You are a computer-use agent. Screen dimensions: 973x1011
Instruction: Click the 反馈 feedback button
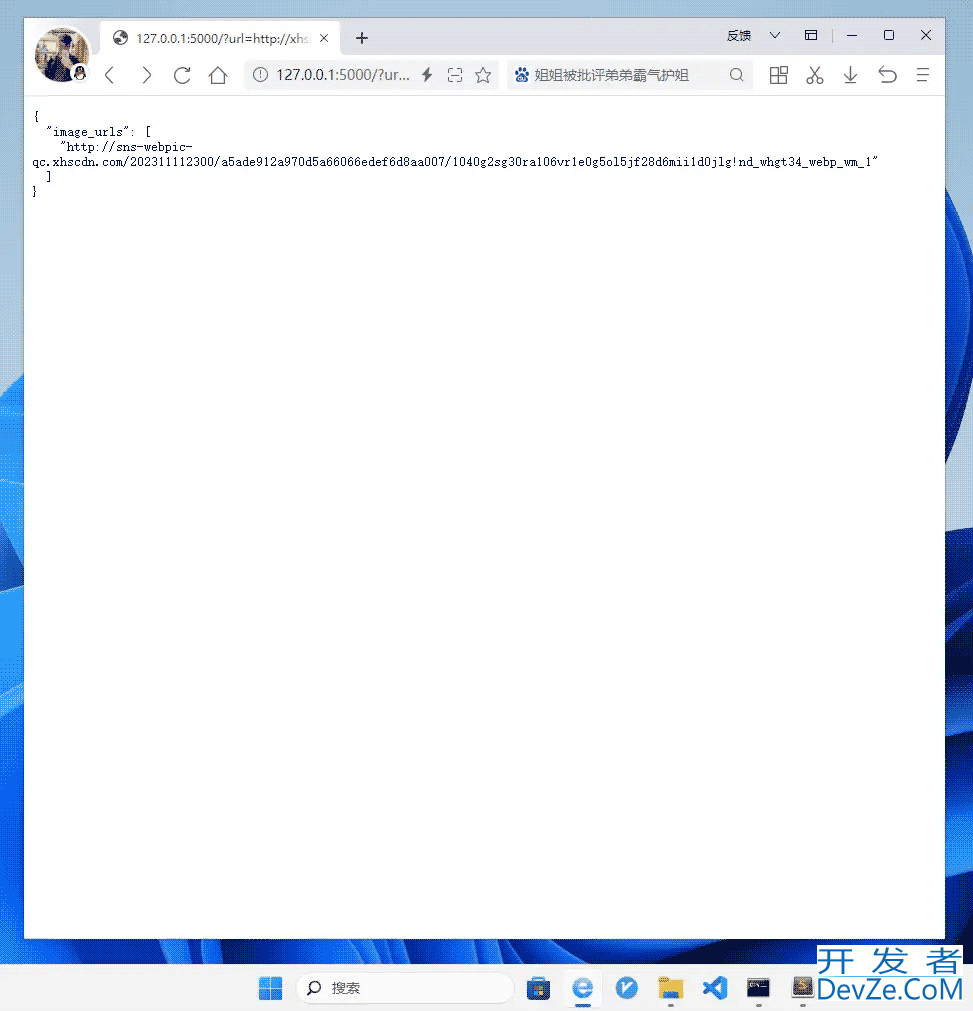pos(739,35)
